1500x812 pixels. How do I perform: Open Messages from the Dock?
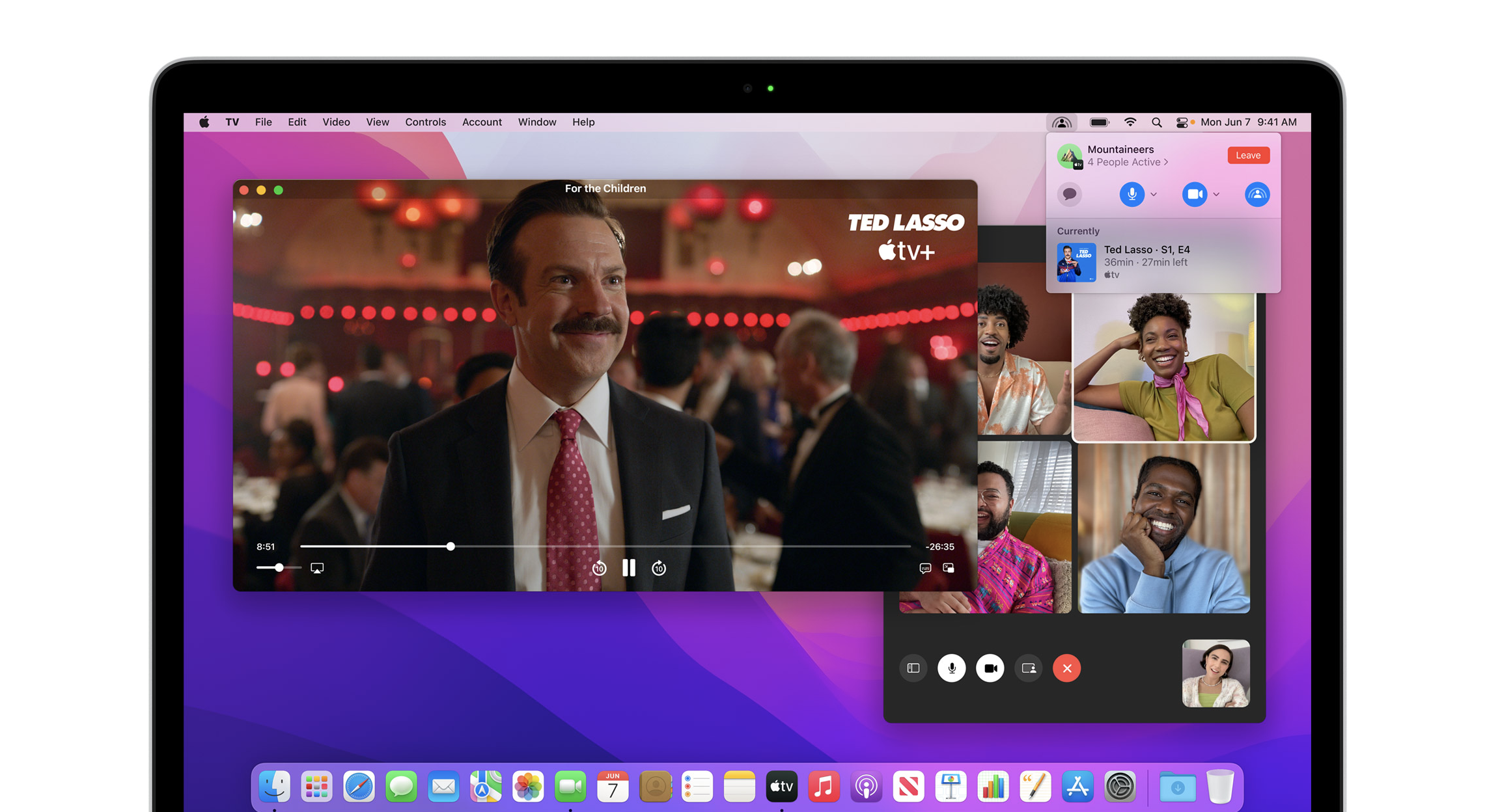401,787
